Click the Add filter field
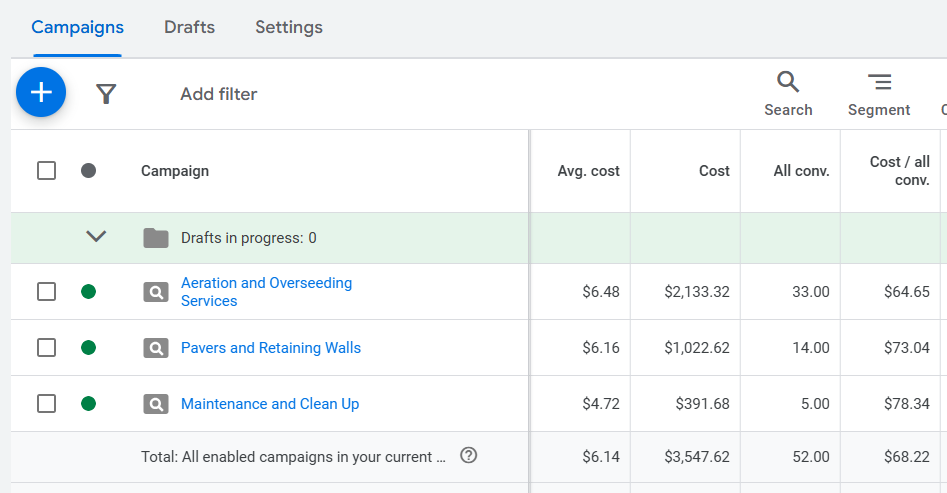This screenshot has width=947, height=493. pyautogui.click(x=218, y=94)
